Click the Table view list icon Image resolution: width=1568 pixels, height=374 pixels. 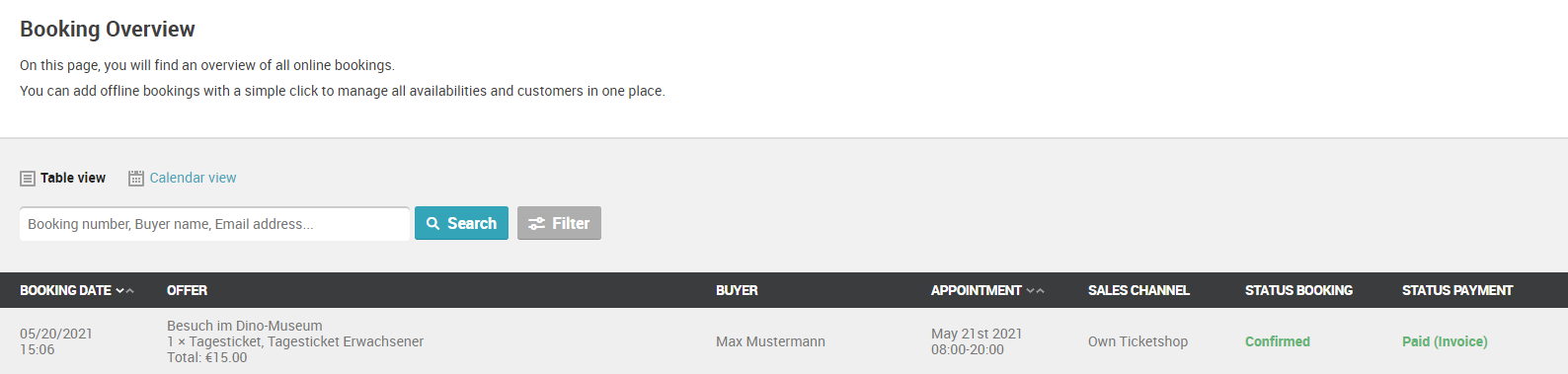click(x=28, y=179)
